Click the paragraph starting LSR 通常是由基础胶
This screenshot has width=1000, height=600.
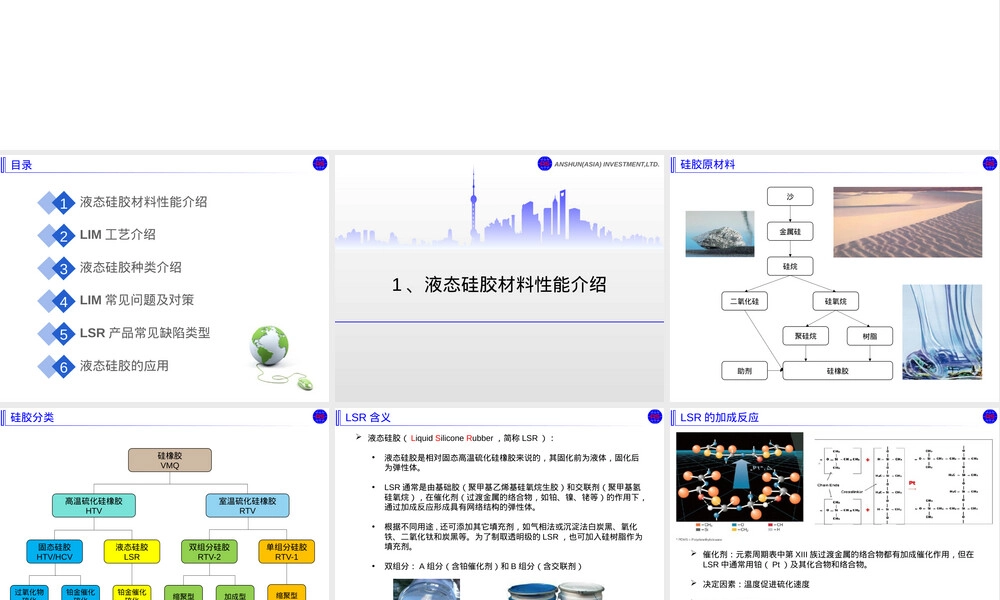click(515, 497)
